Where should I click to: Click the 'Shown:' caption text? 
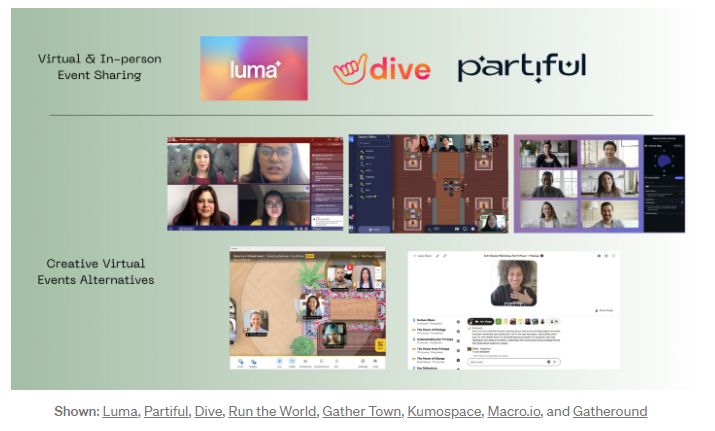point(77,411)
